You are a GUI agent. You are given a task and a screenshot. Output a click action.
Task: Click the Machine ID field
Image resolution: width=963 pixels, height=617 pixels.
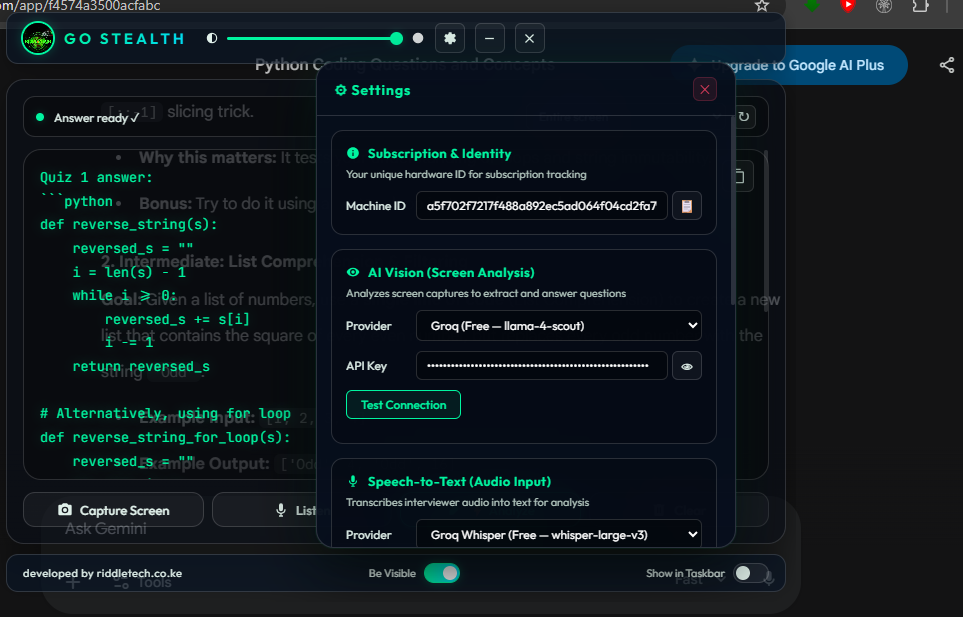(542, 206)
